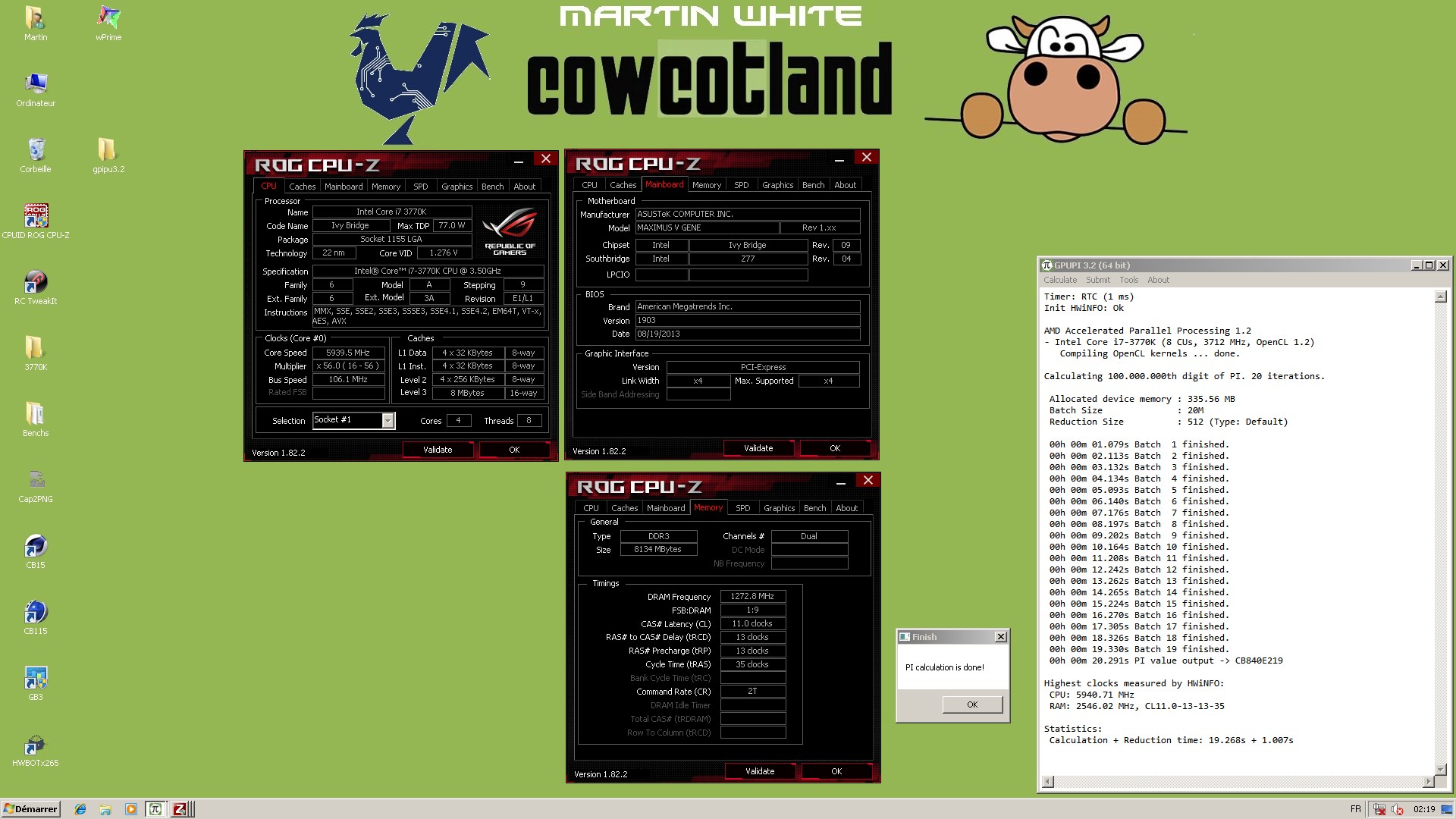Click the disconnected network tray icon
1456x819 pixels.
pyautogui.click(x=1379, y=810)
